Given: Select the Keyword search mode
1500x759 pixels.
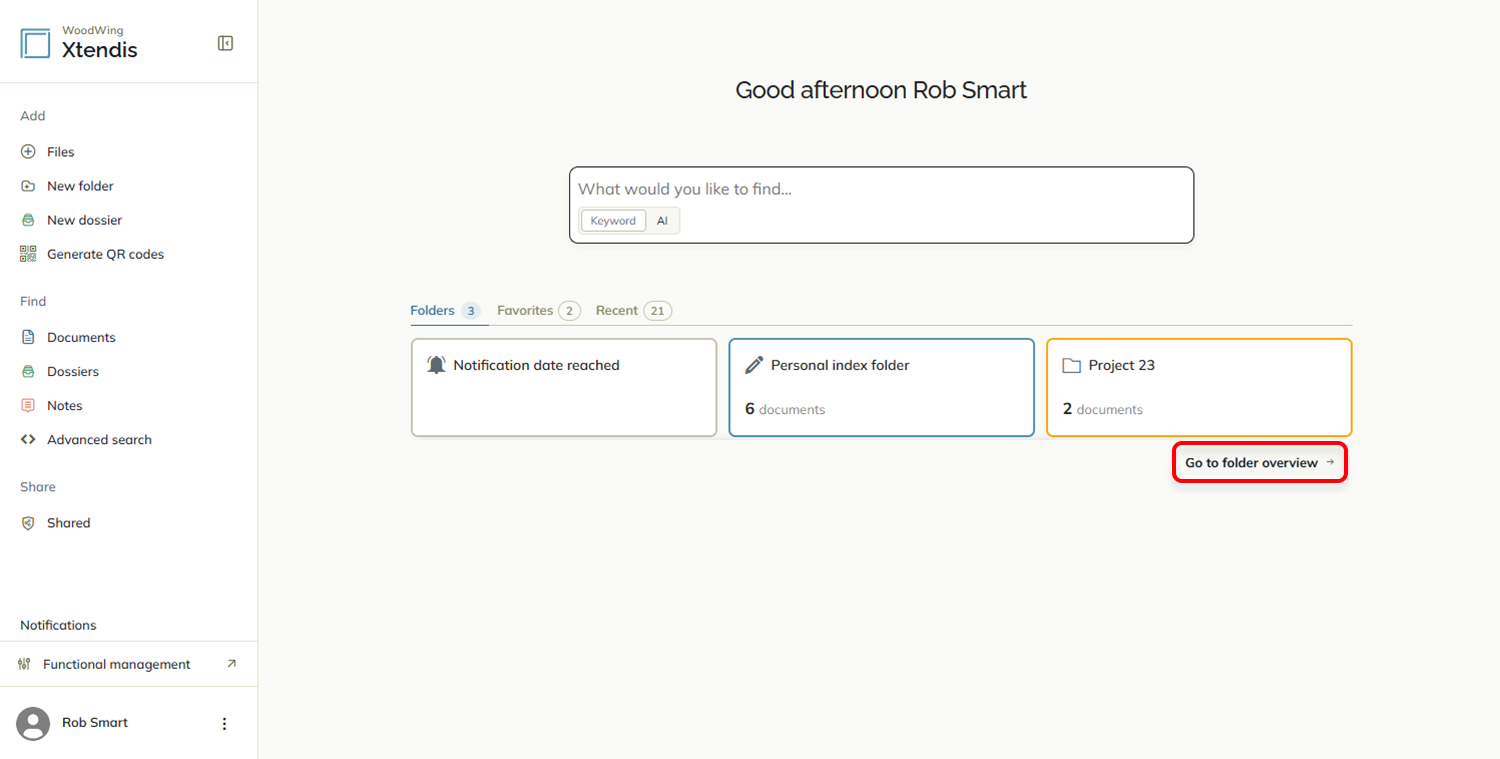Looking at the screenshot, I should pos(613,221).
